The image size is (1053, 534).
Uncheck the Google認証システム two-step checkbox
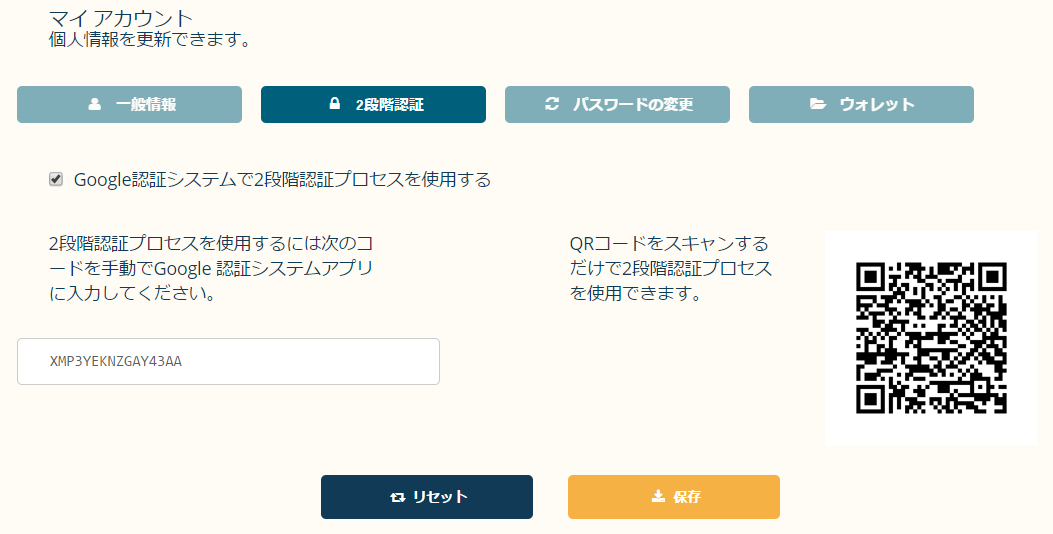pos(56,179)
